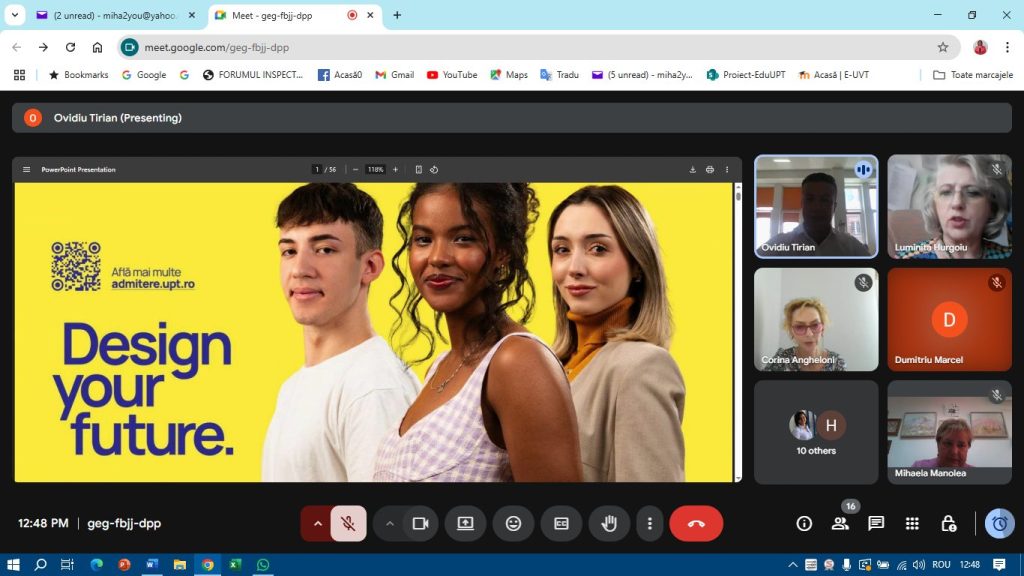The height and width of the screenshot is (576, 1024).
Task: Open more options three-dot menu in call bar
Action: (650, 523)
